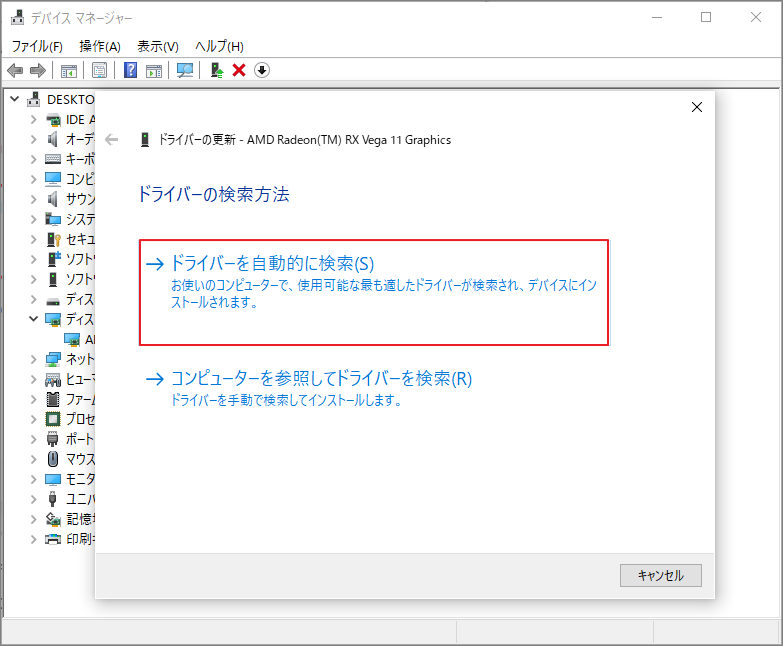
Task: Expand the 記憶 storage category chevron
Action: click(x=33, y=519)
